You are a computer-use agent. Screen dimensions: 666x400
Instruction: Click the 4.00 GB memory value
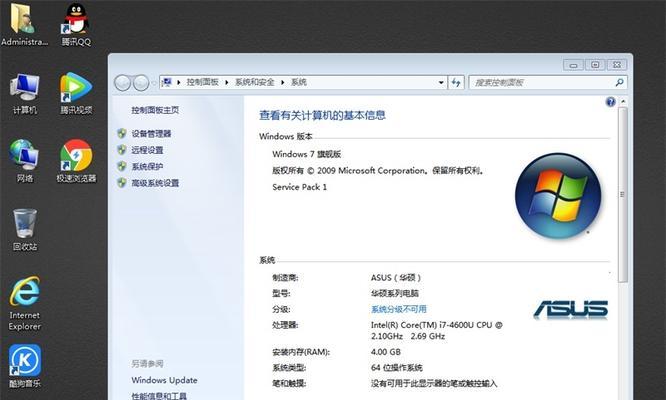pos(386,352)
